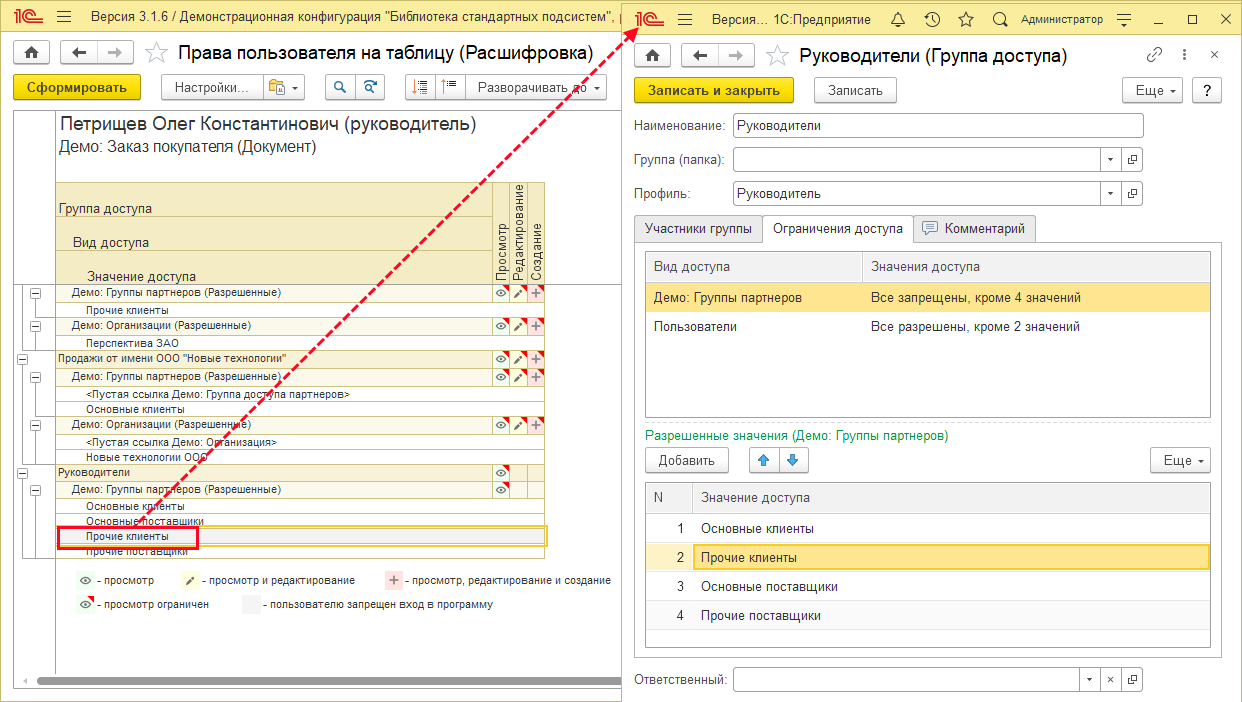
Task: Switch to Комментарий tab
Action: pyautogui.click(x=974, y=228)
